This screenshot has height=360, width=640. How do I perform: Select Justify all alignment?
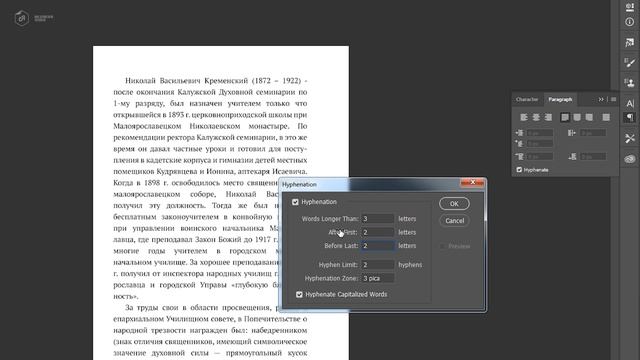point(606,118)
